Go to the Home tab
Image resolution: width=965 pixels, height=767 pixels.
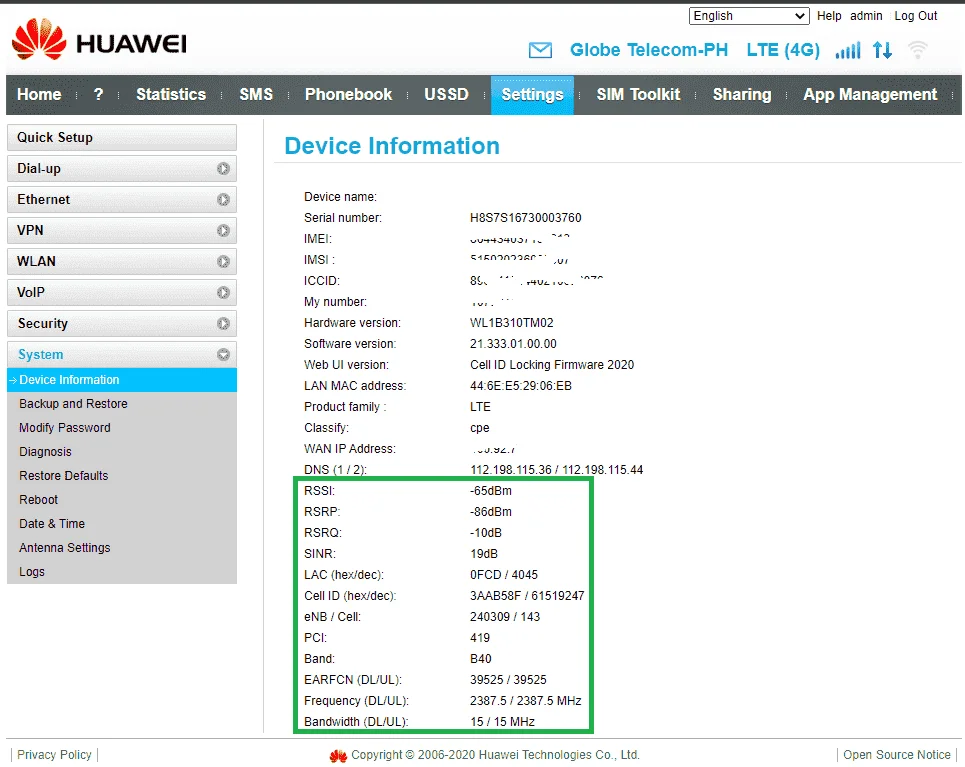click(x=39, y=95)
